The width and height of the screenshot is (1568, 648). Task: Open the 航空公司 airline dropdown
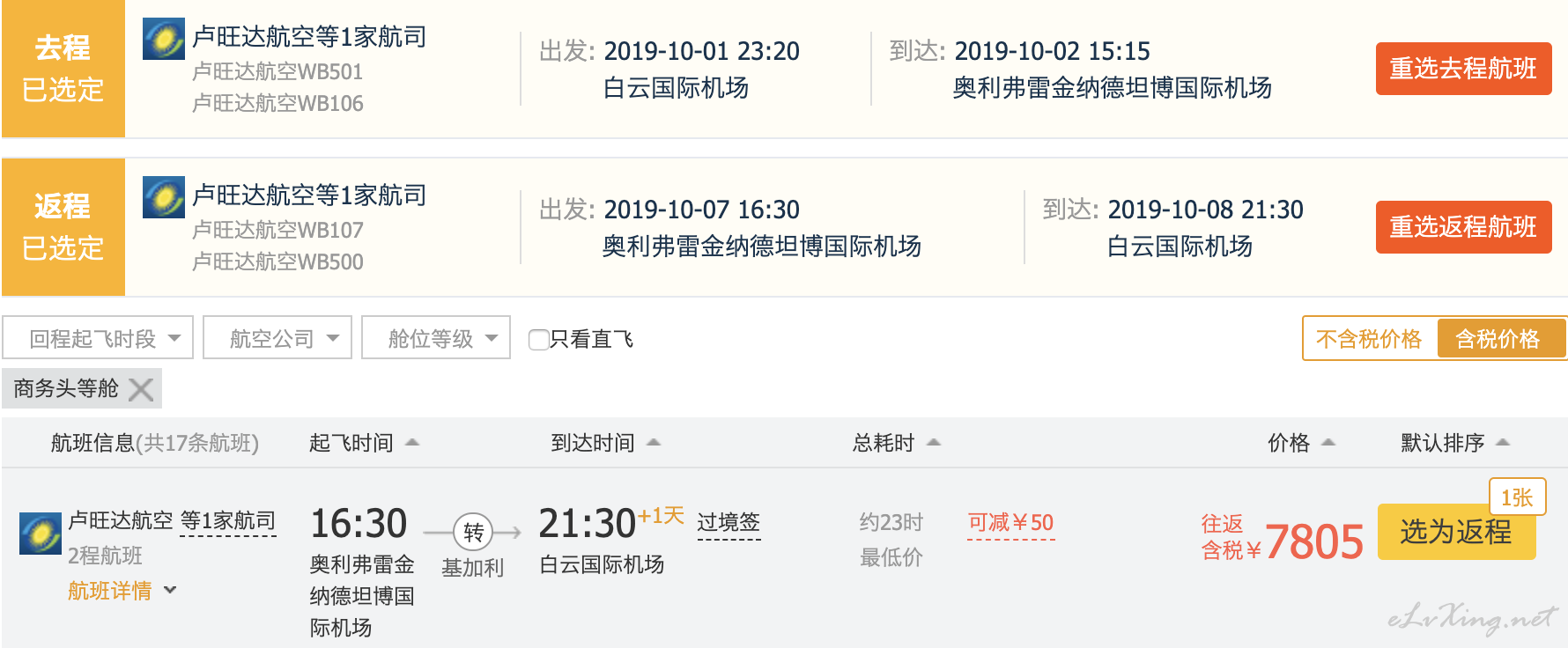[x=277, y=338]
